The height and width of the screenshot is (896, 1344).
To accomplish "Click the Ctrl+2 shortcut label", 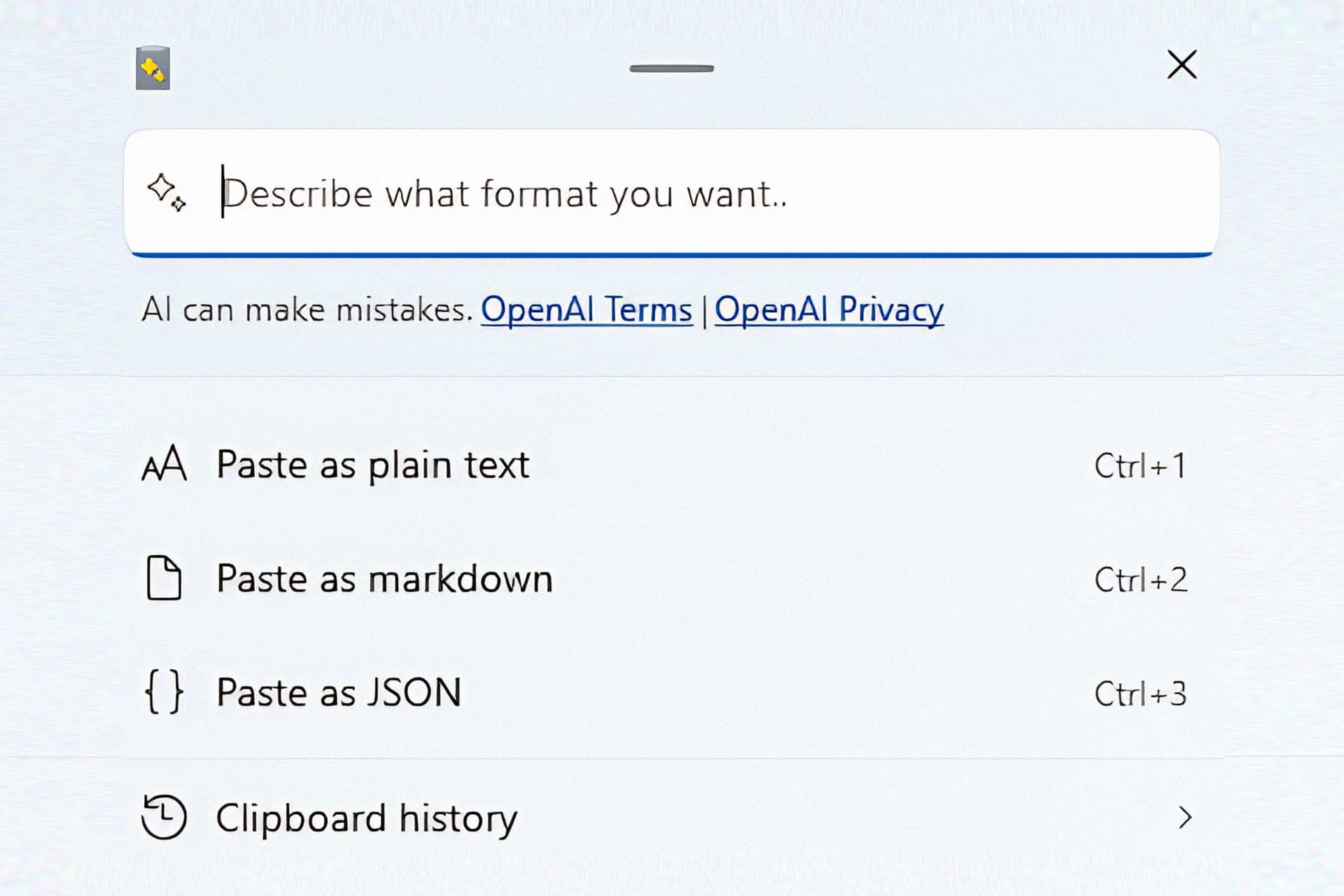I will (x=1140, y=580).
